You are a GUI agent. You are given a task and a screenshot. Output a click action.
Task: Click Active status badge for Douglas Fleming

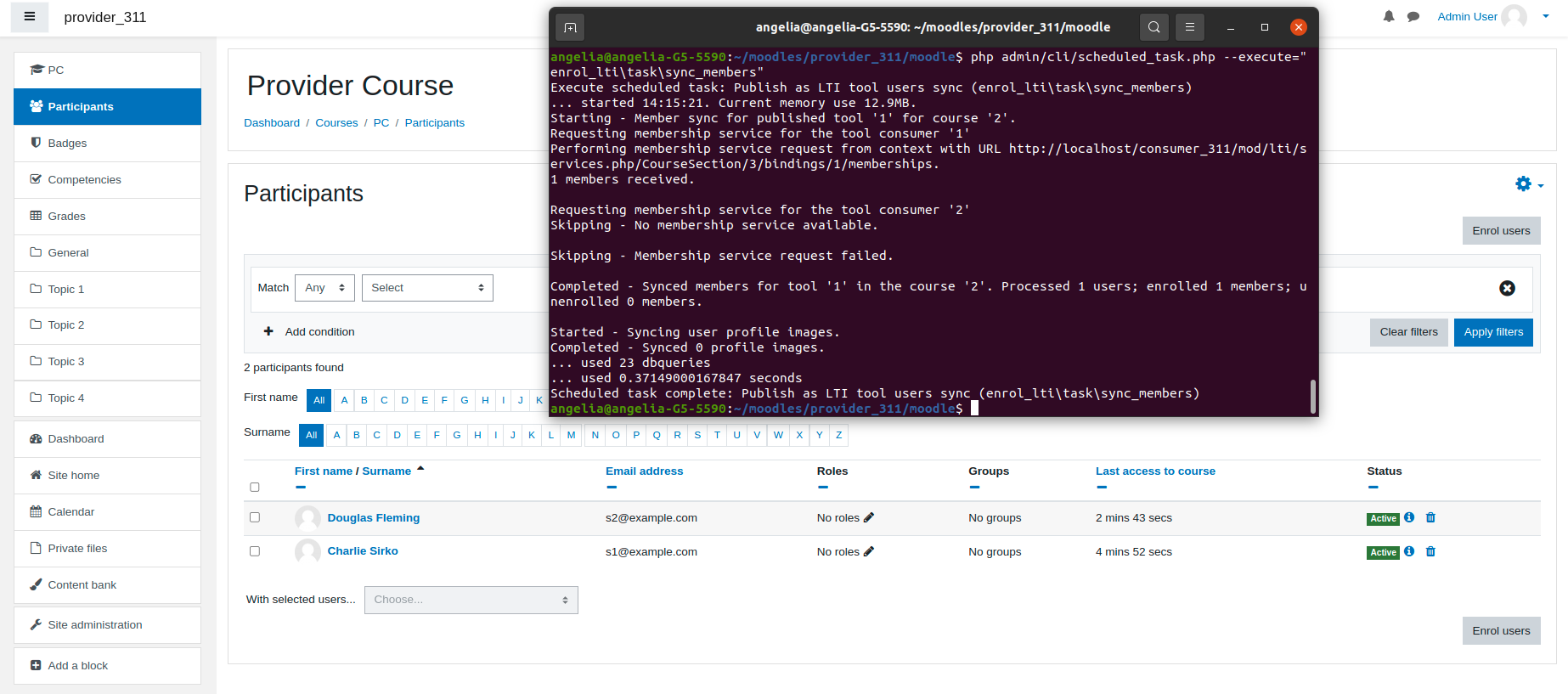(1383, 519)
